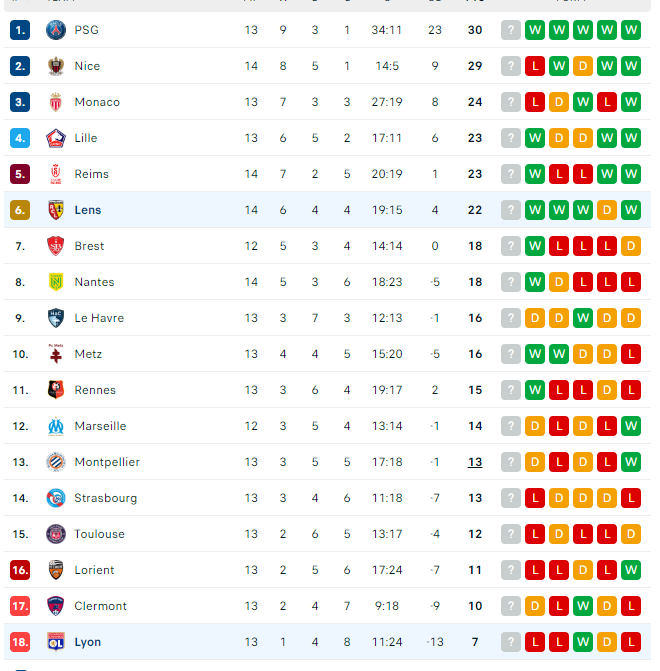
Task: Open the Nantes team page link
Action: 94,282
